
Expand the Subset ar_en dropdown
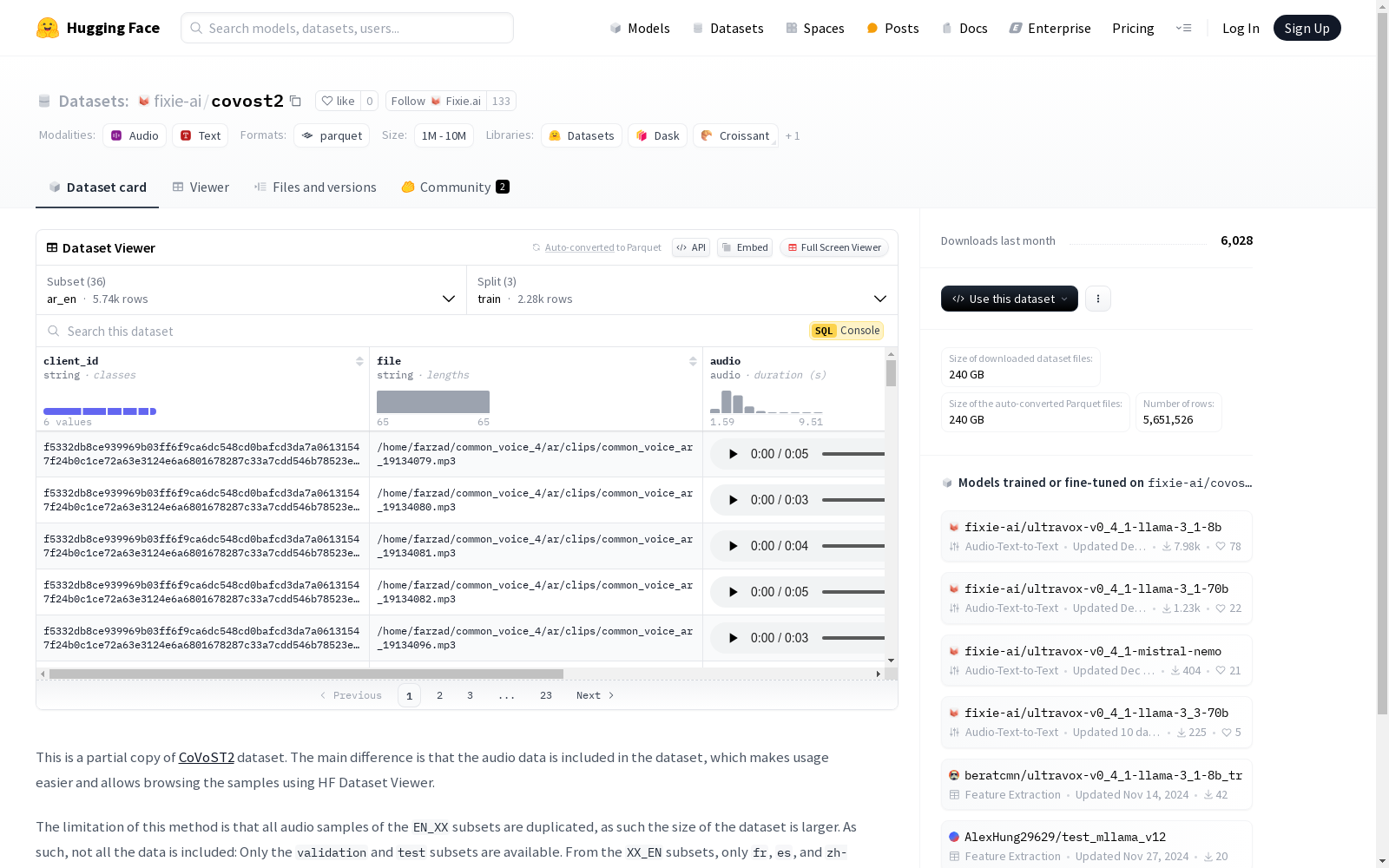(x=252, y=290)
